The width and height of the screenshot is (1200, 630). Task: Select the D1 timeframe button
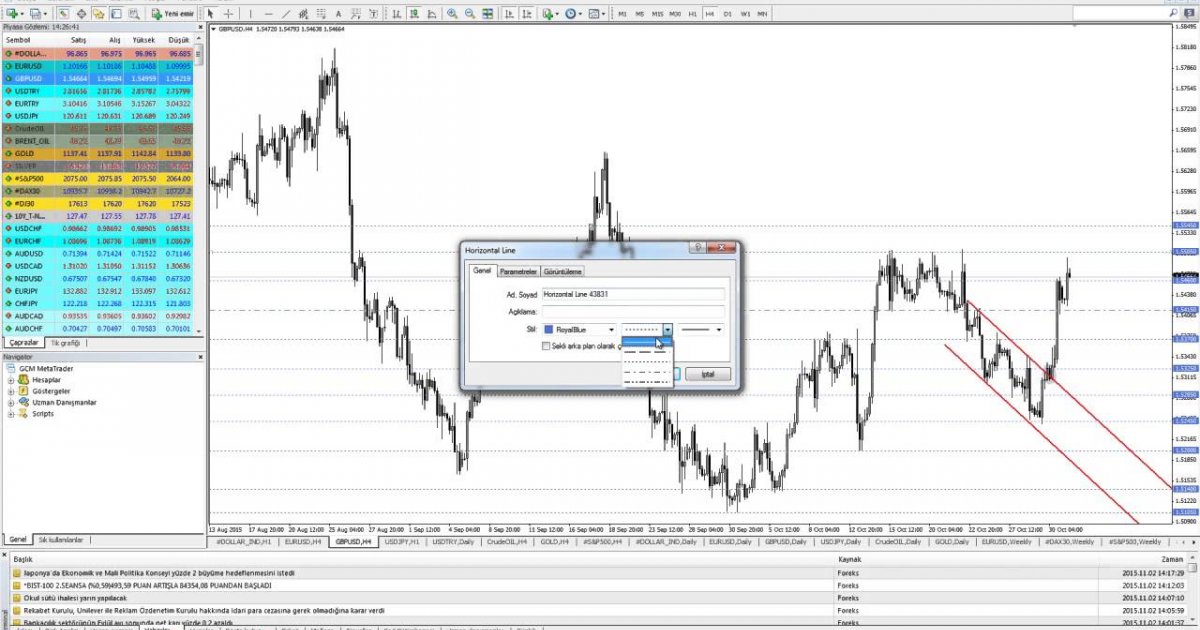(727, 14)
